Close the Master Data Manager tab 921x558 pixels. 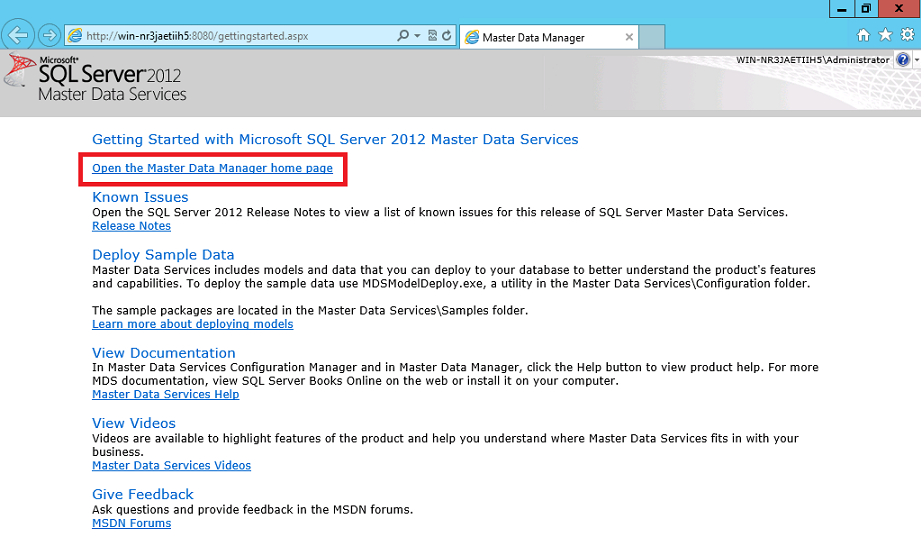coord(629,37)
